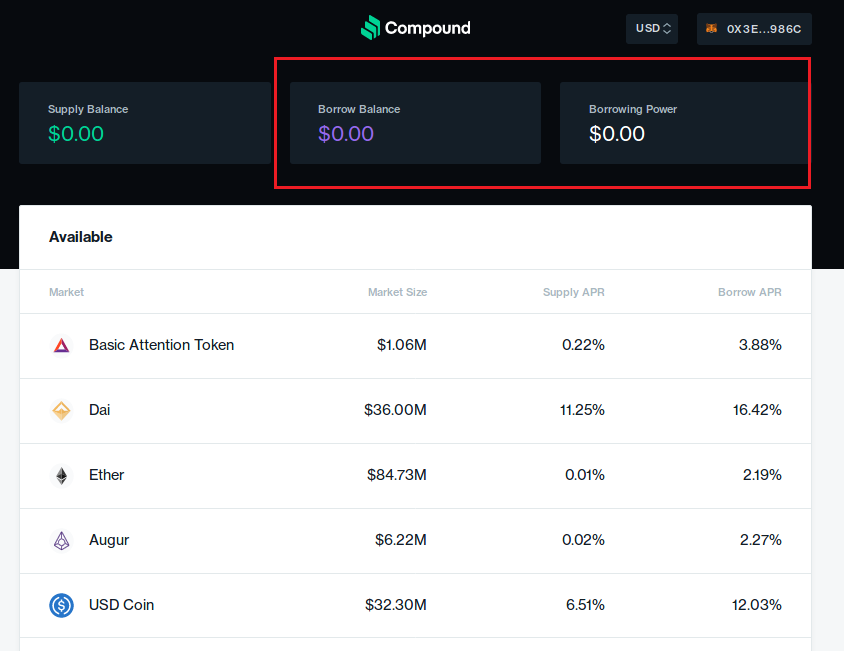Click the Compound wordmark text
Viewport: 844px width, 656px height.
coord(427,28)
